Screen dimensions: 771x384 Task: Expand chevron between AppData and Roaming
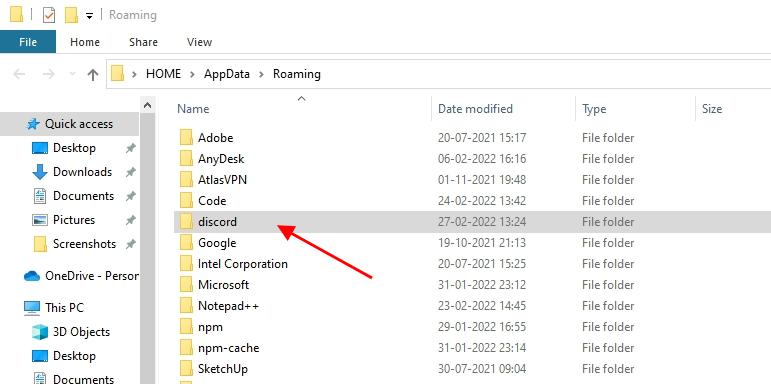262,74
